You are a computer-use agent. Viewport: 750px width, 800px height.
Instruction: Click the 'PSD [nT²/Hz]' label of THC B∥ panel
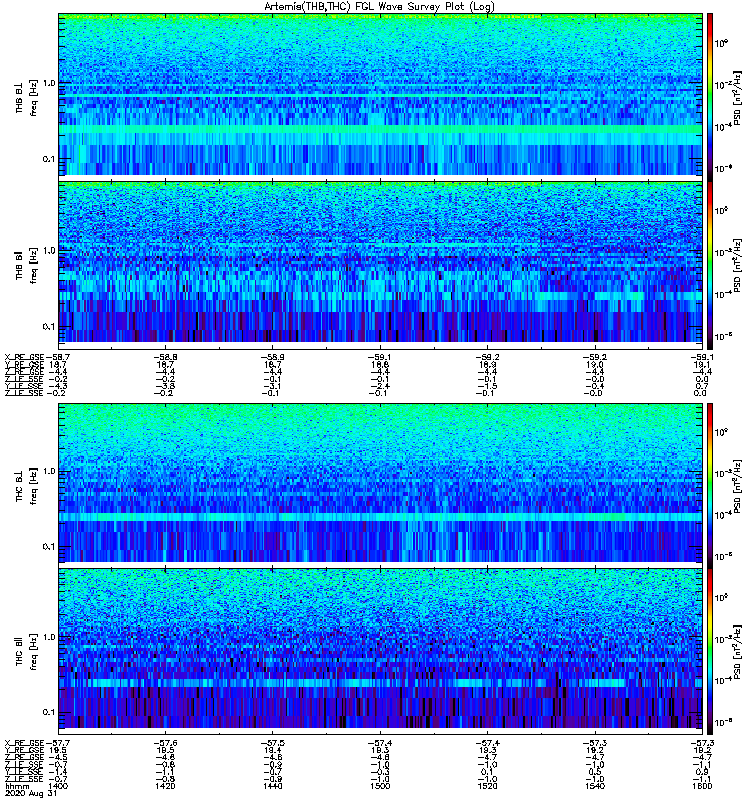tap(737, 652)
